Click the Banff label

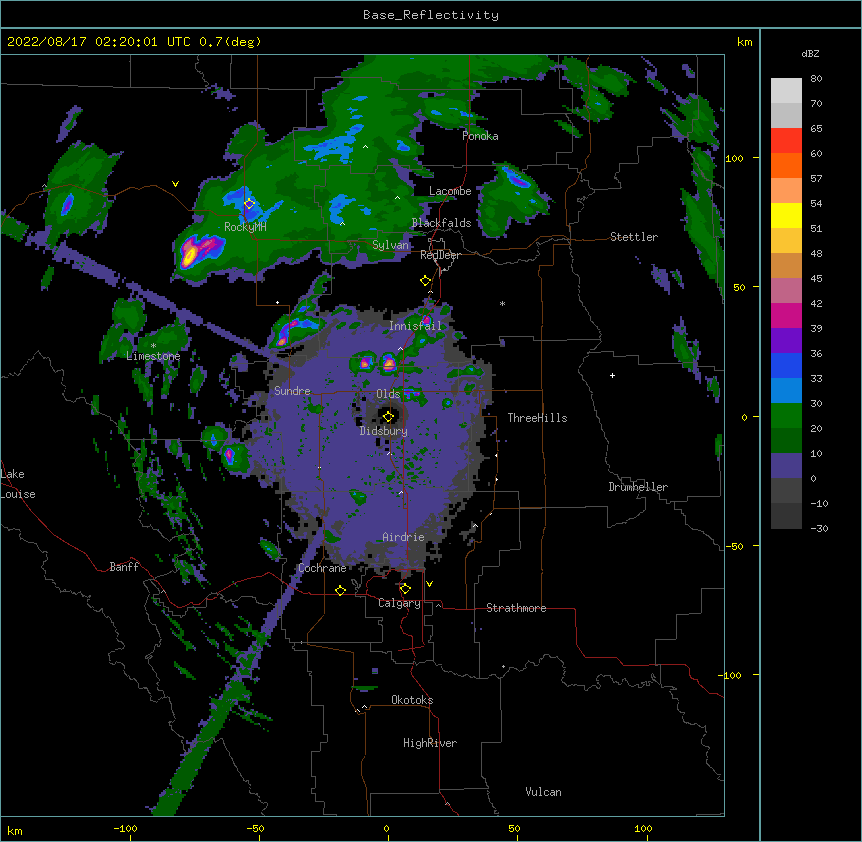[x=124, y=567]
